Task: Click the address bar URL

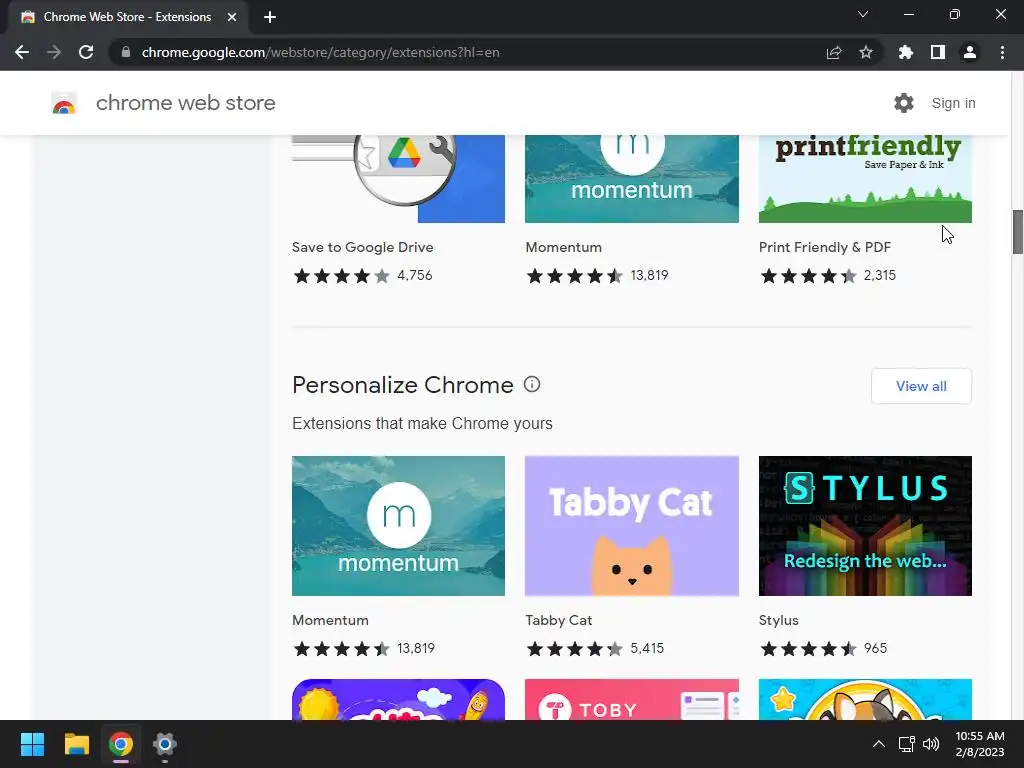Action: click(321, 52)
